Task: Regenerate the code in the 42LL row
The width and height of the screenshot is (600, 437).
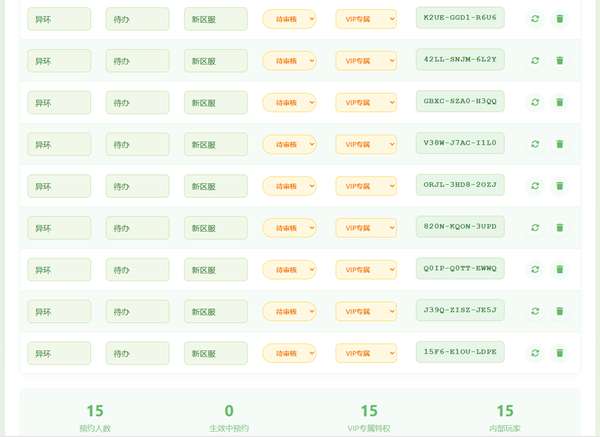Action: (535, 60)
